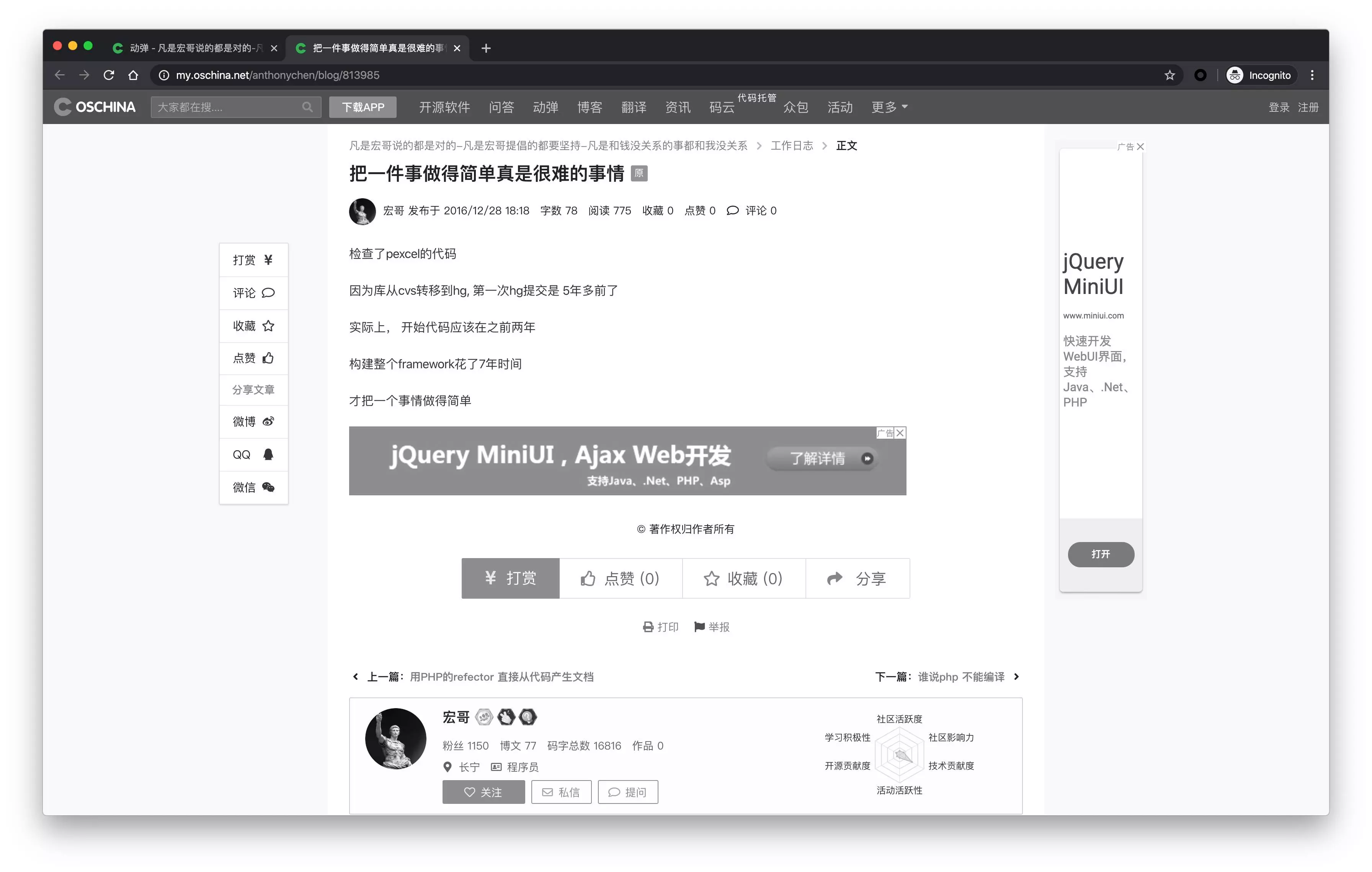Click 下载APP button
This screenshot has height=872, width=1372.
point(363,107)
